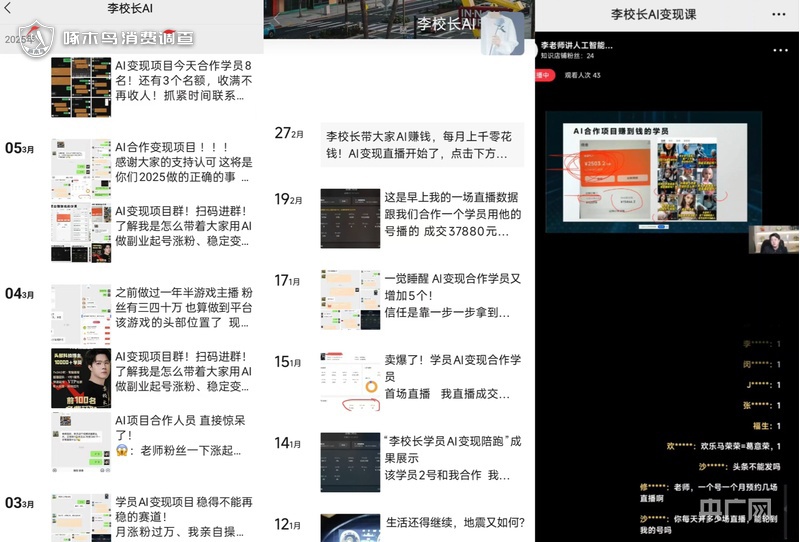The image size is (800, 542).
Task: Tap the 福生: 1 comment
Action: [767, 426]
